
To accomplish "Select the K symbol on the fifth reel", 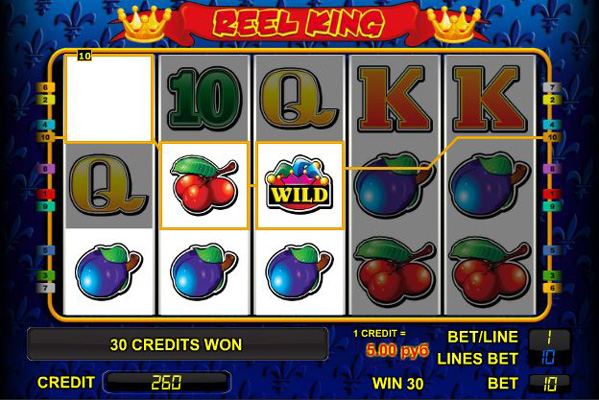I will click(x=490, y=99).
